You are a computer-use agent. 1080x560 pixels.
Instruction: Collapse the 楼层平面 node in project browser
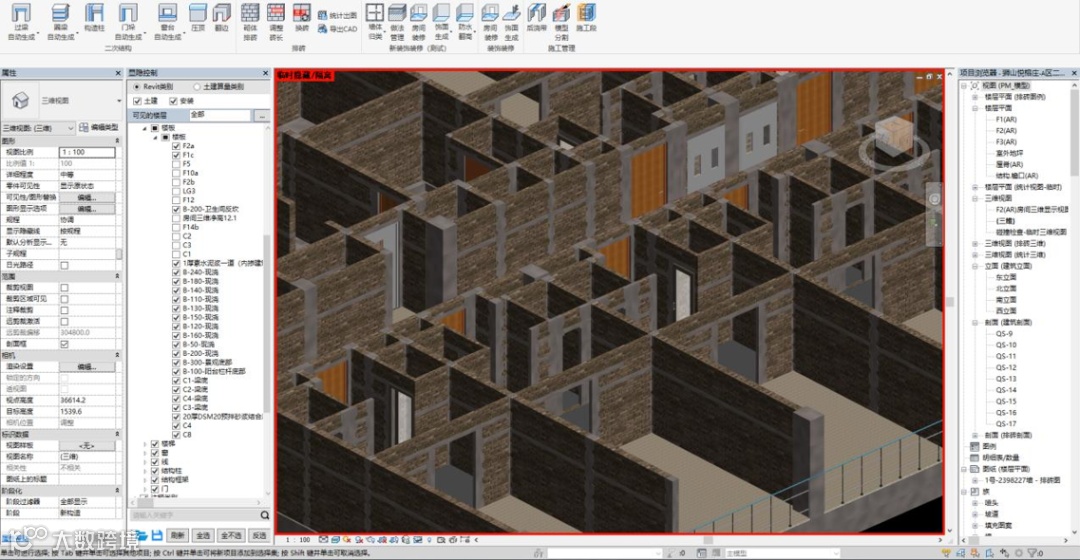pyautogui.click(x=975, y=108)
